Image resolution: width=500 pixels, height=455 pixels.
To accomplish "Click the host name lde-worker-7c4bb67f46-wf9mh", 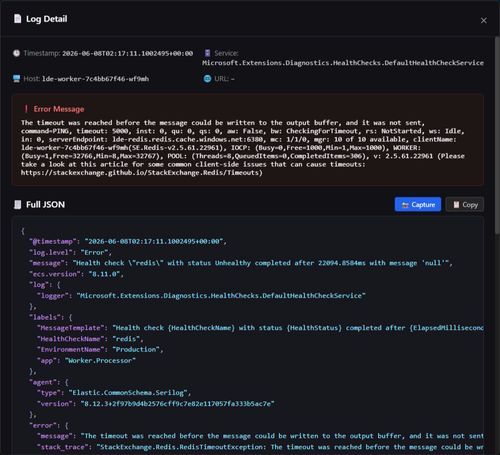I will click(x=95, y=79).
